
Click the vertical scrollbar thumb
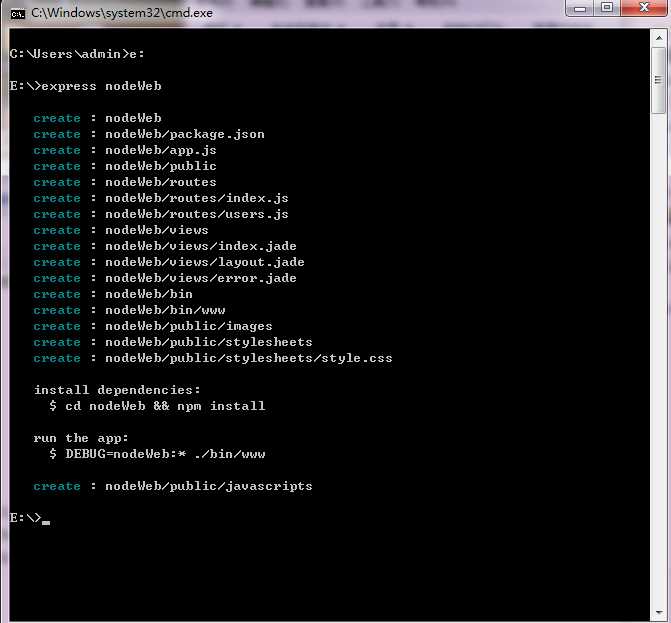[x=659, y=80]
